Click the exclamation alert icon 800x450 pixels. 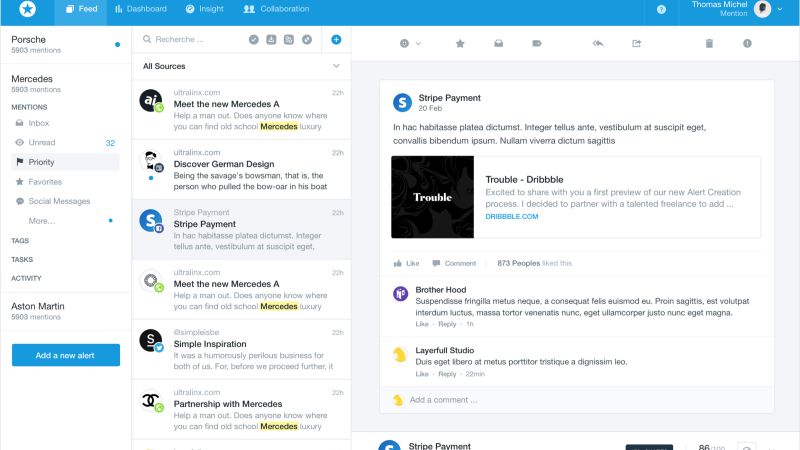click(x=747, y=43)
